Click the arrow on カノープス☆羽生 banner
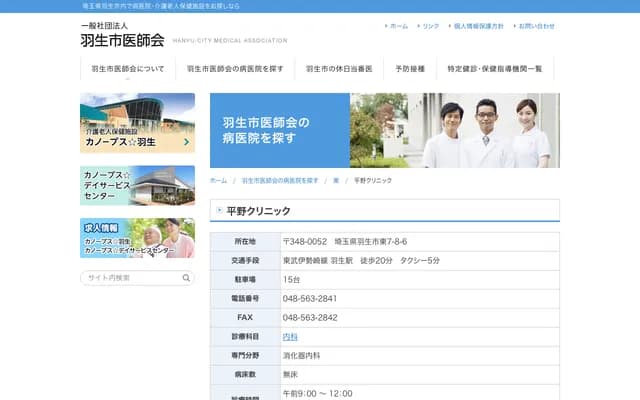Viewport: 640px width, 400px height. click(x=186, y=143)
